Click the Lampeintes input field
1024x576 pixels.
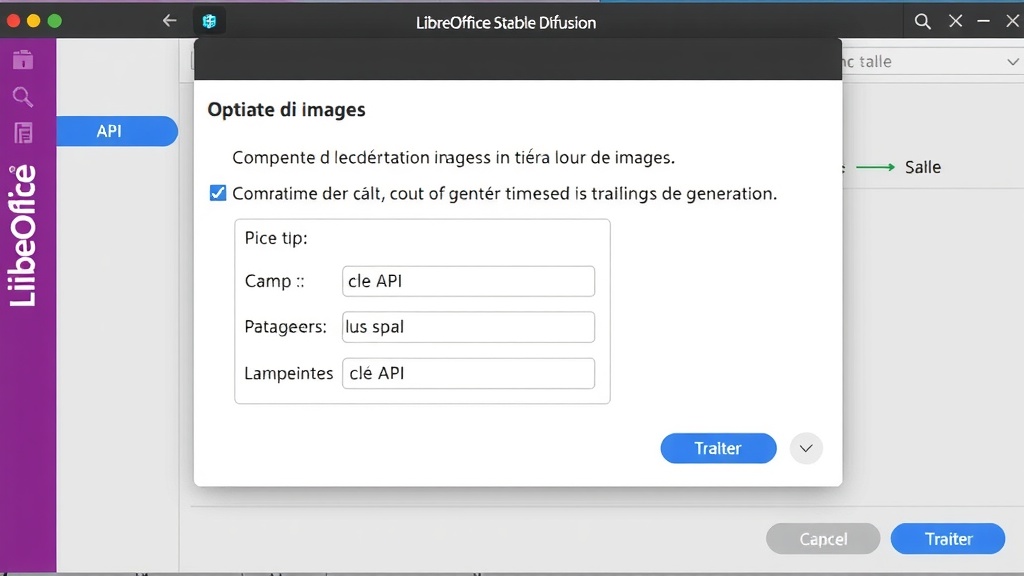(x=468, y=373)
